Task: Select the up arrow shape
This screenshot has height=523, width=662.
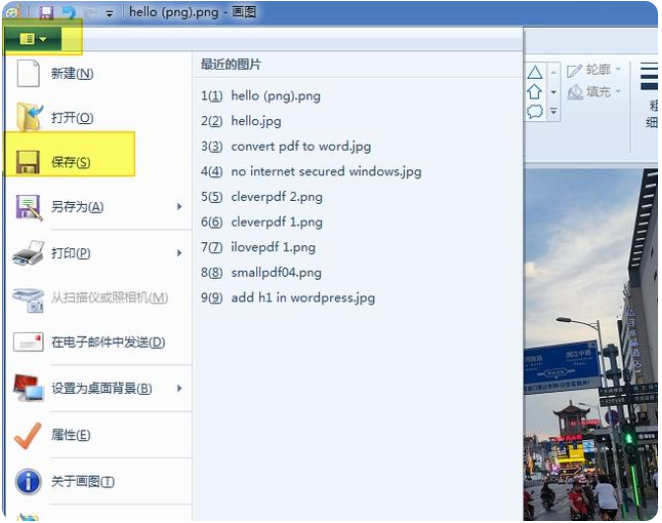Action: (x=535, y=92)
